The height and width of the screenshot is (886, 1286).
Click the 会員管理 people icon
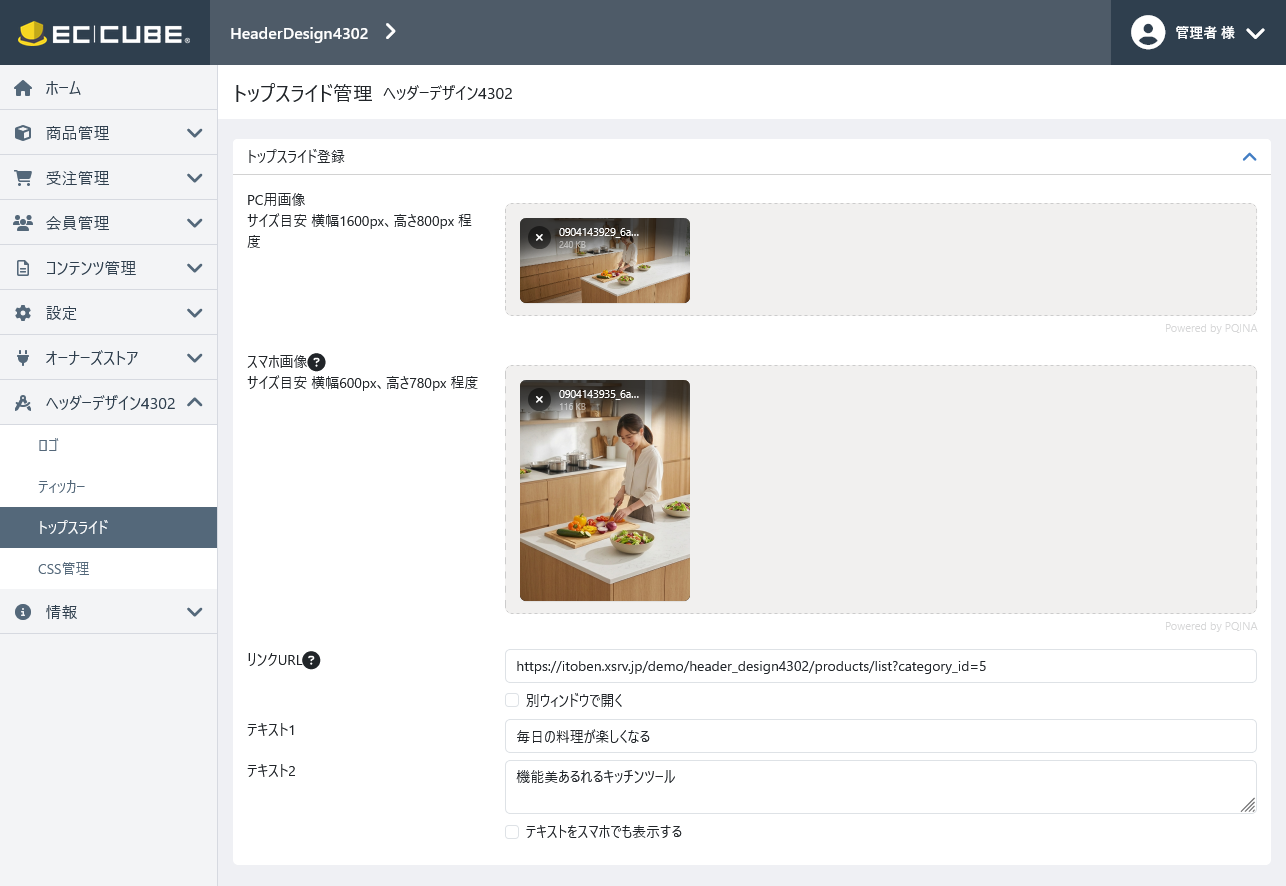(x=23, y=223)
